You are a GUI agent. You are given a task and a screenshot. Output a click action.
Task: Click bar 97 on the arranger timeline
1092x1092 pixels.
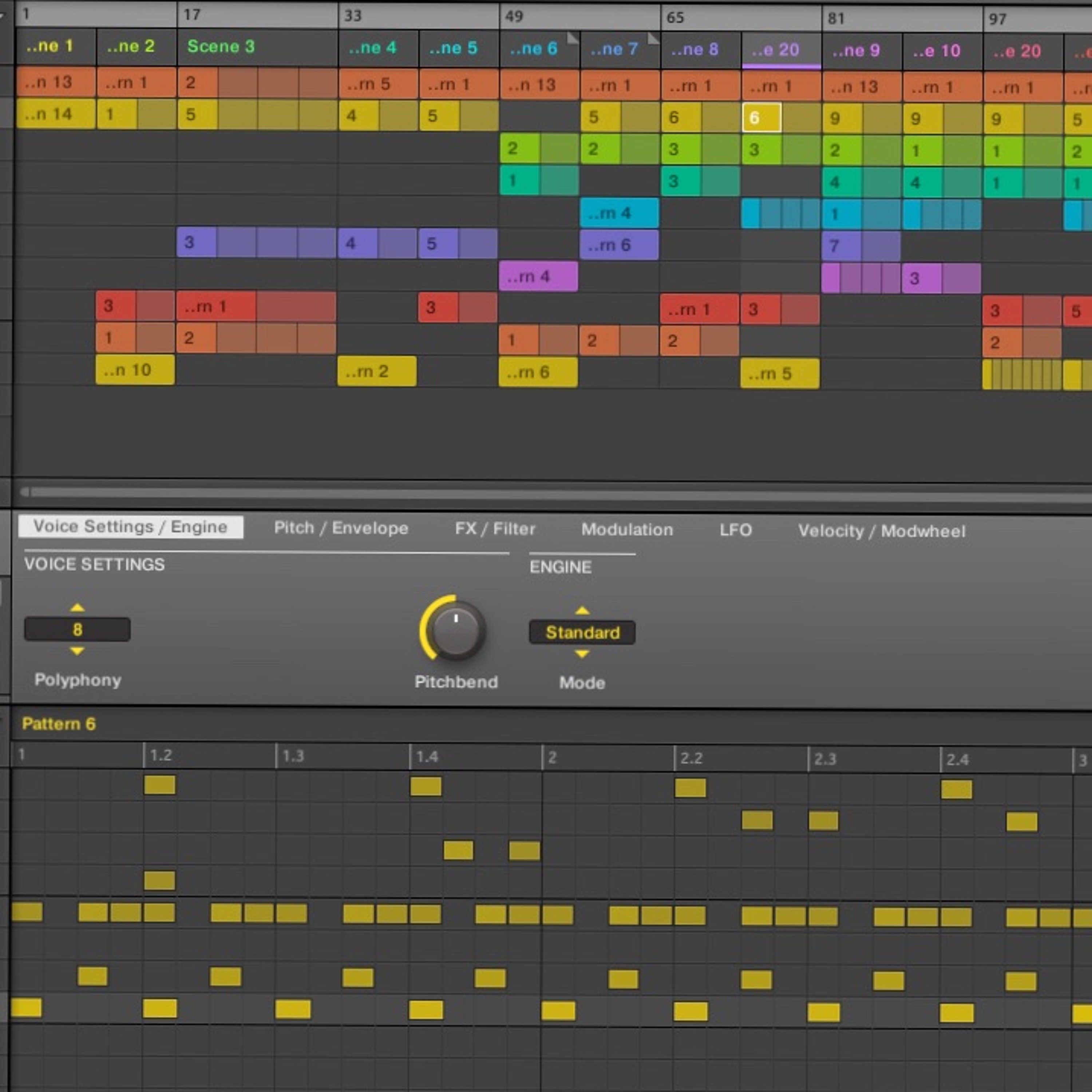pos(998,19)
